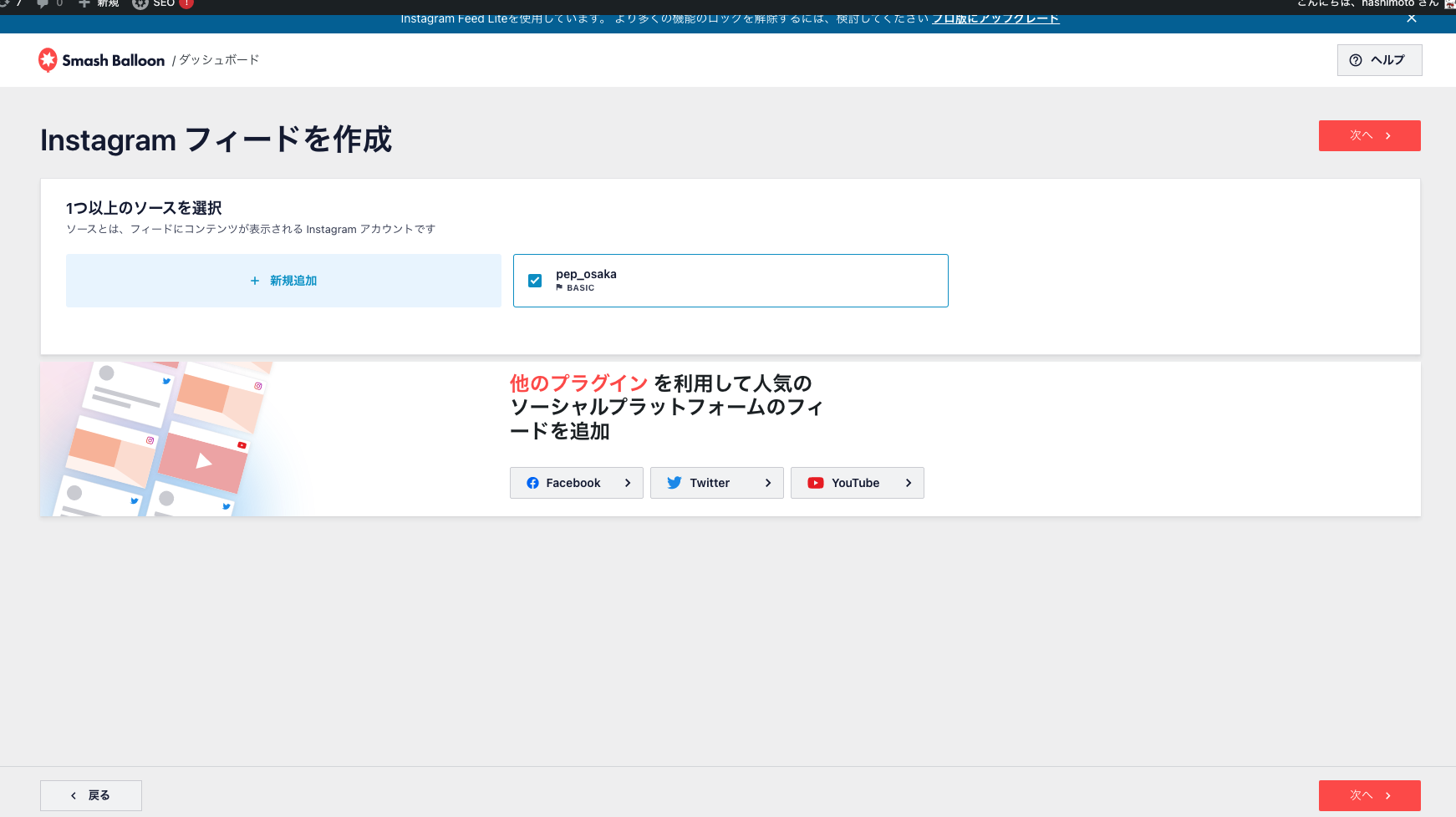Click the Facebook logo icon
Image resolution: width=1456 pixels, height=817 pixels.
coord(532,483)
